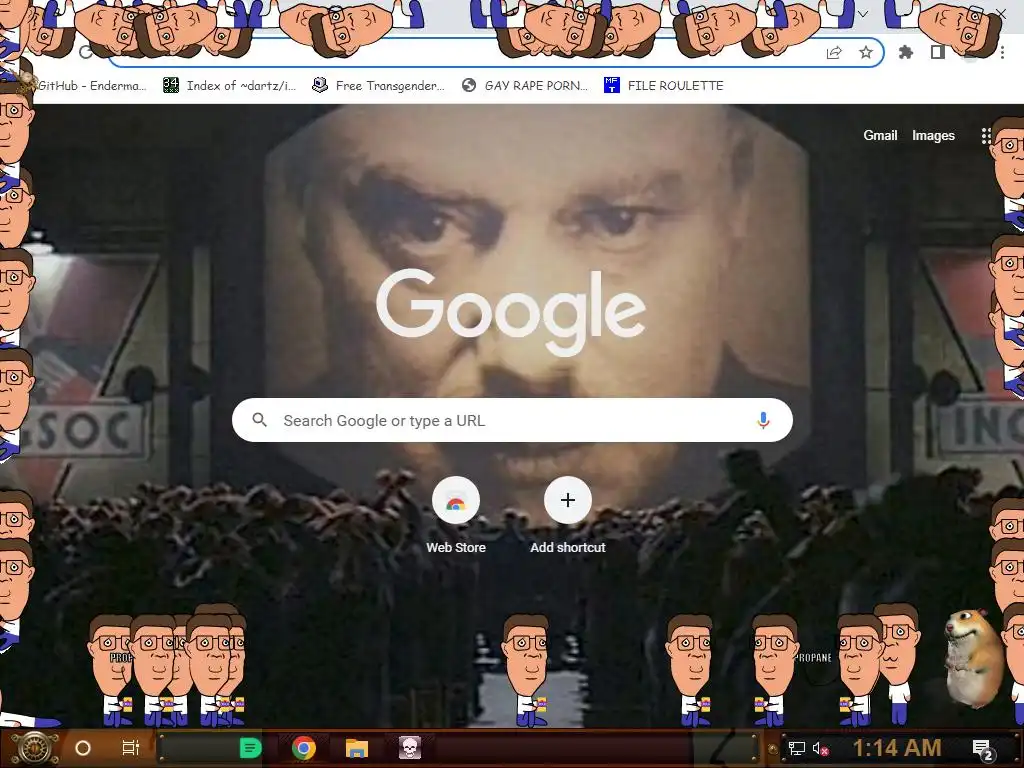Open the notification center icon
This screenshot has height=768, width=1024.
click(982, 749)
